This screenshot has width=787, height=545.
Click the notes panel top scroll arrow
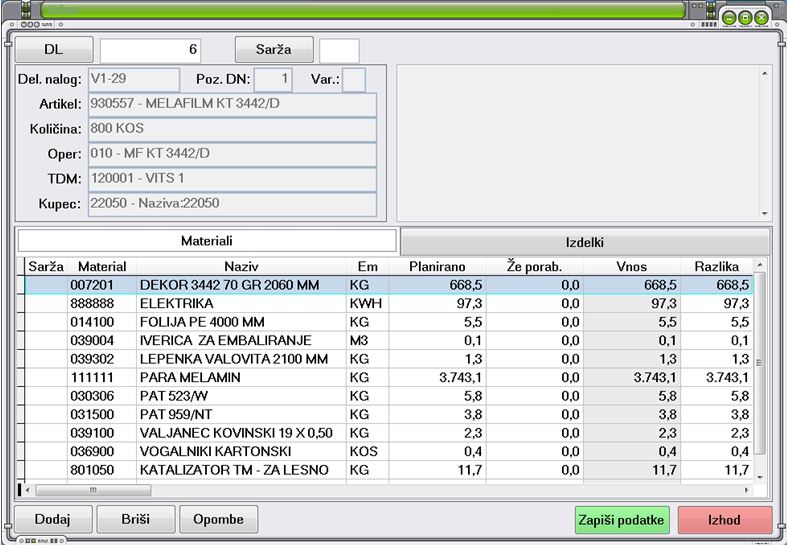tap(764, 74)
